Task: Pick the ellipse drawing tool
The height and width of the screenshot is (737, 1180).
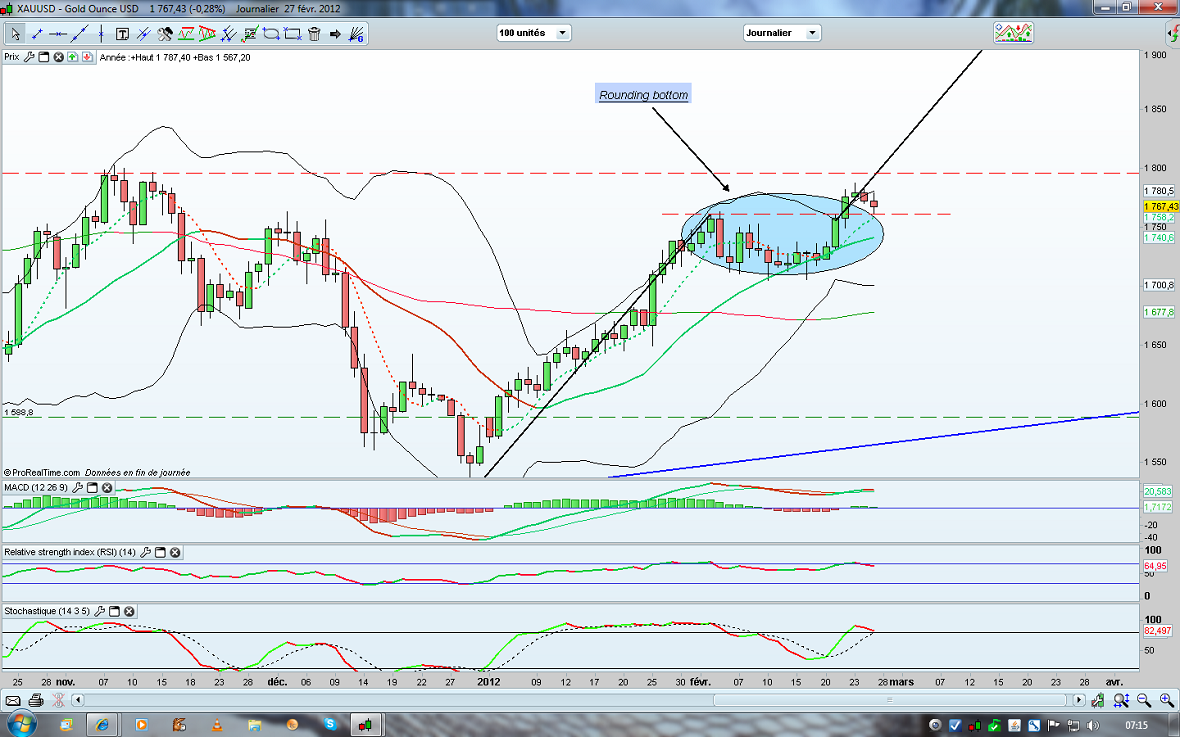Action: [x=270, y=34]
